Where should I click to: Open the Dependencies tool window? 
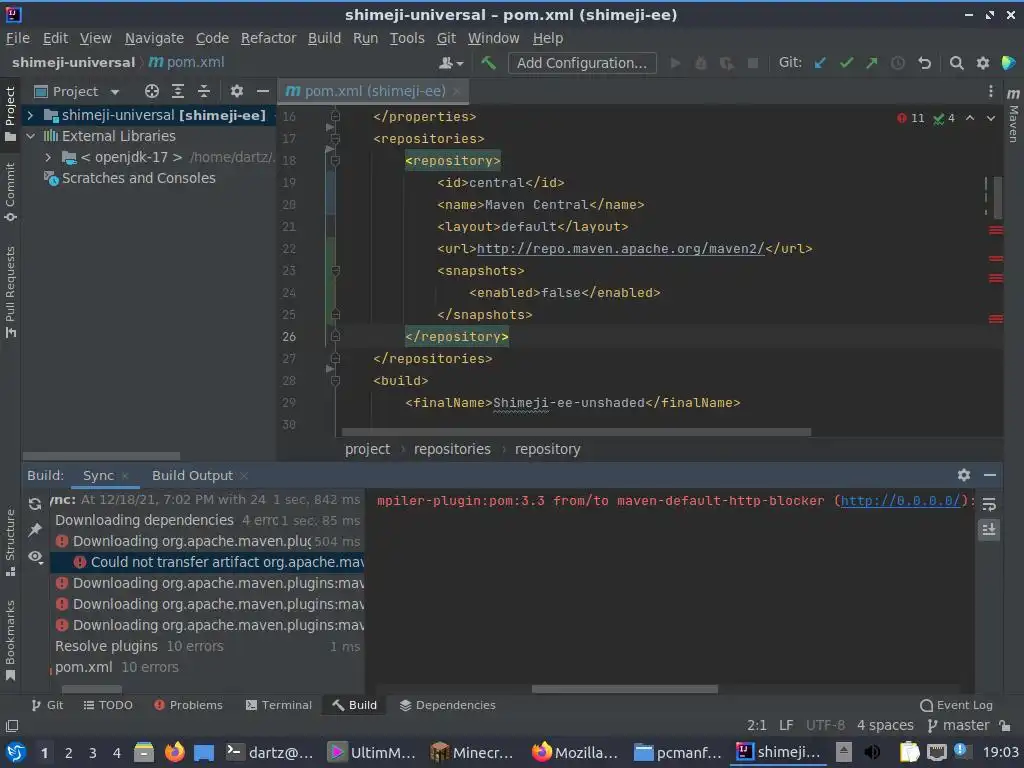pos(447,705)
